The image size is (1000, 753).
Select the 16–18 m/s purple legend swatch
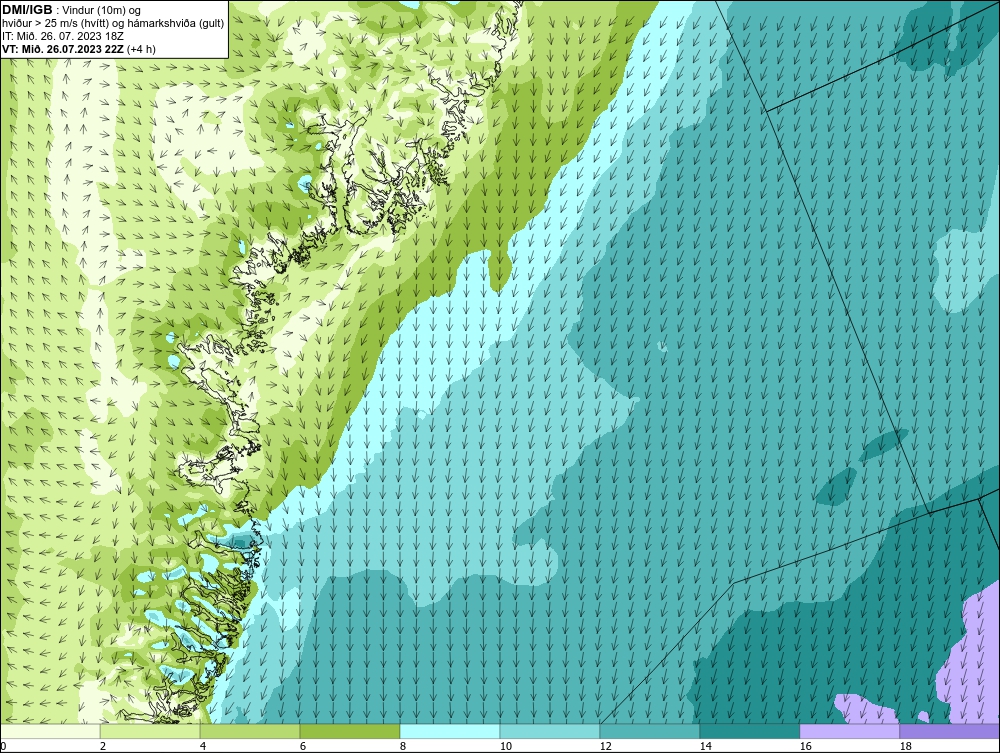point(849,731)
